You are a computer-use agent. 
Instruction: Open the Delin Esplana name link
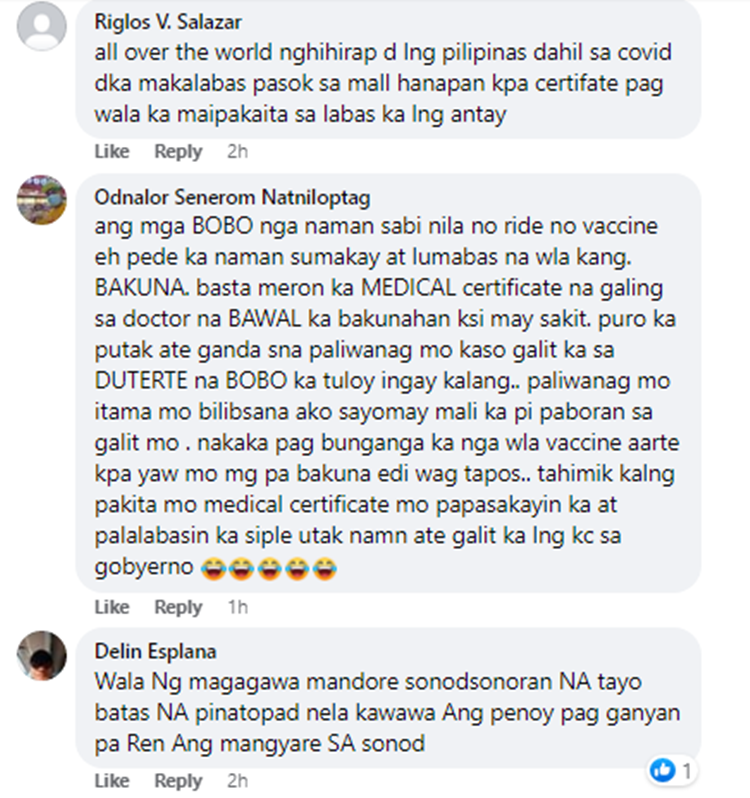(x=155, y=651)
